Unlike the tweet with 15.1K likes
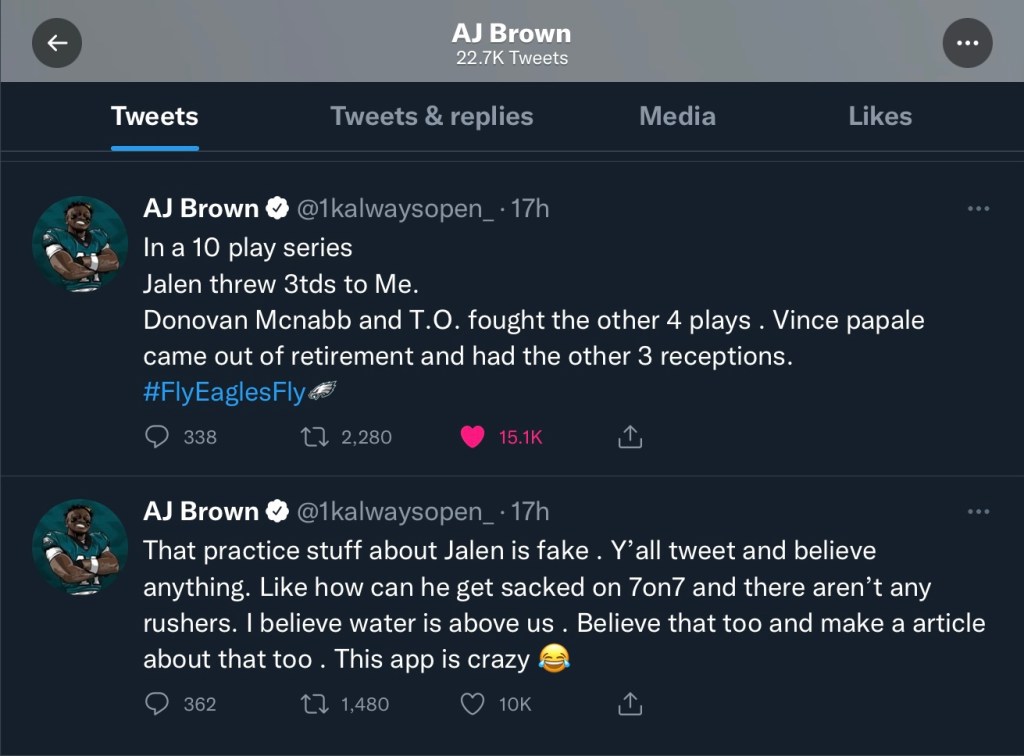The width and height of the screenshot is (1024, 756). (x=473, y=437)
